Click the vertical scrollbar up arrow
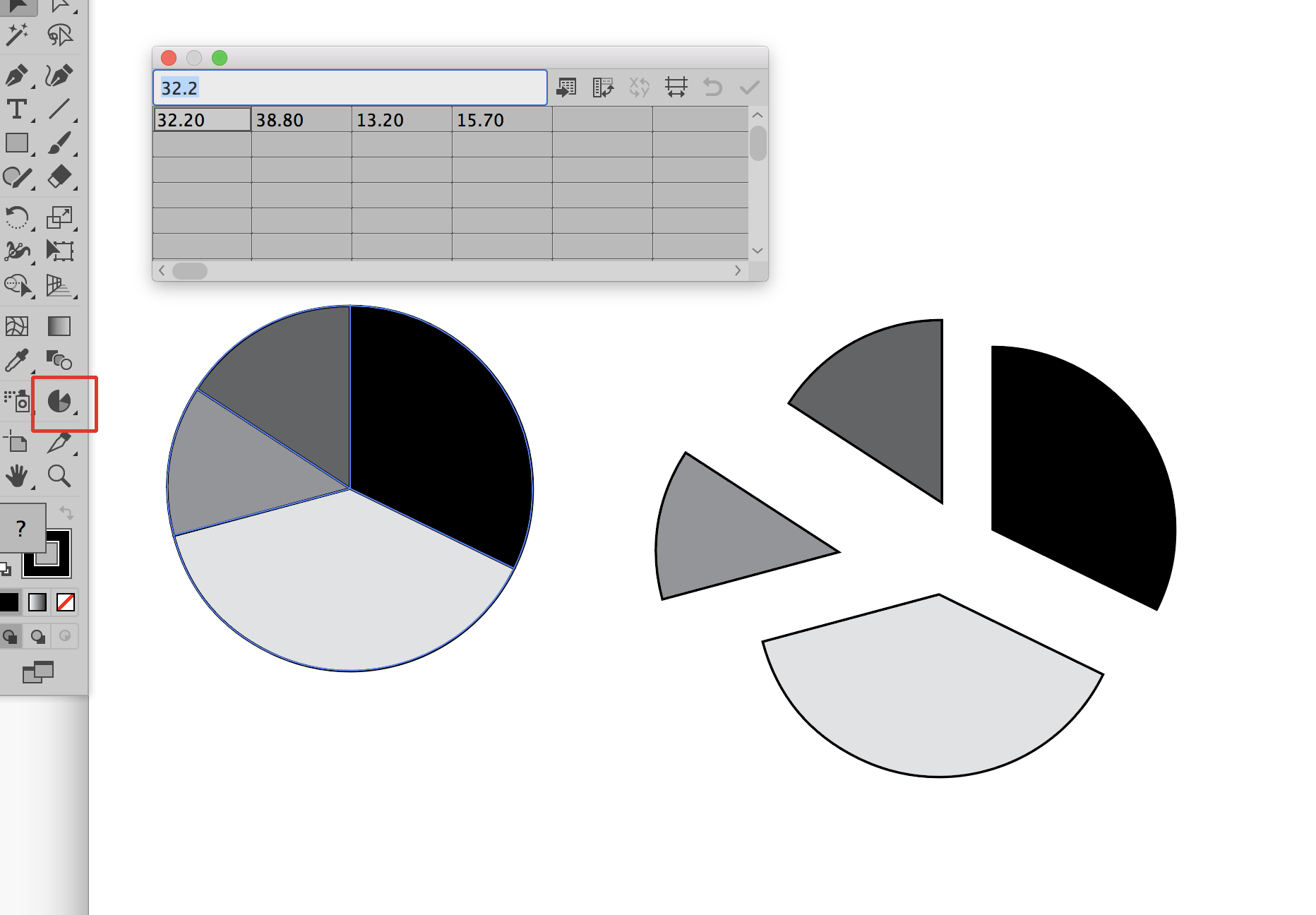Image resolution: width=1316 pixels, height=915 pixels. (x=758, y=114)
